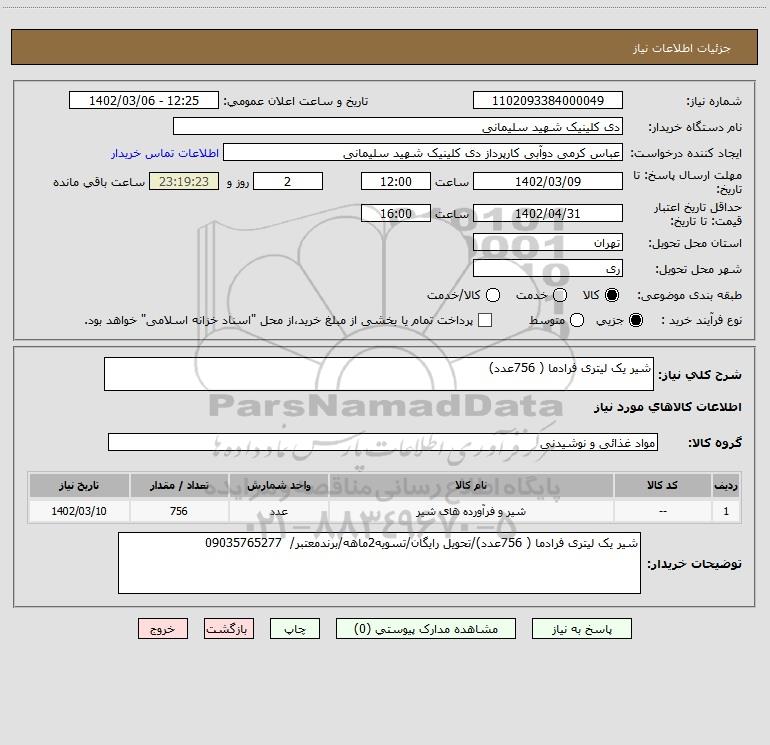This screenshot has height=745, width=770.
Task: Select the کالا/خدمت radio option
Action: click(493, 295)
